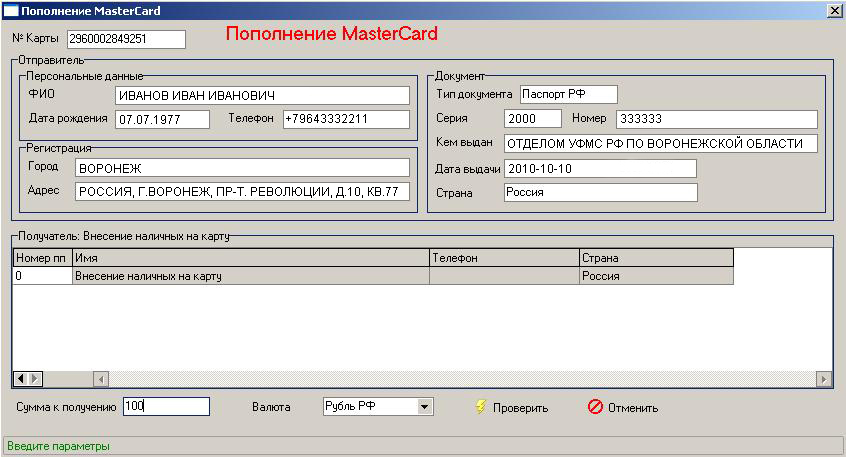Click the Получатель: Внесение наличных на карту label
Screen dimensions: 846x457
pyautogui.click(x=124, y=236)
